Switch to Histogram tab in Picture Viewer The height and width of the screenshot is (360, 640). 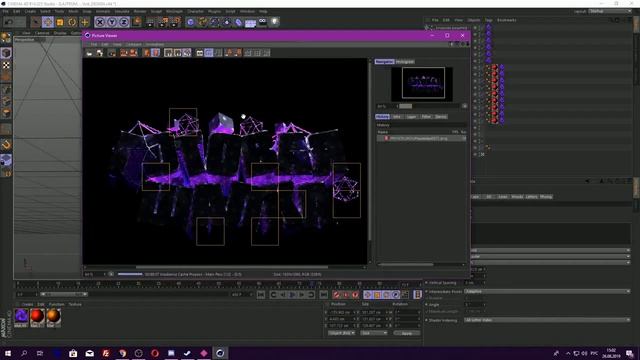[x=405, y=62]
